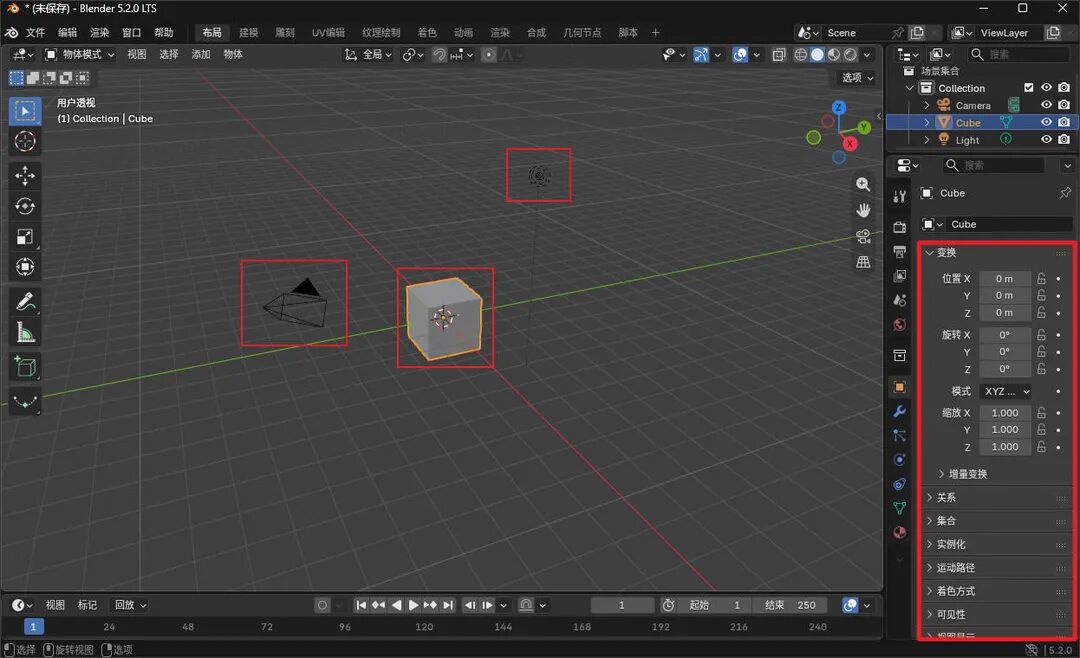The height and width of the screenshot is (658, 1080).
Task: Select the Rotate tool
Action: tap(25, 206)
